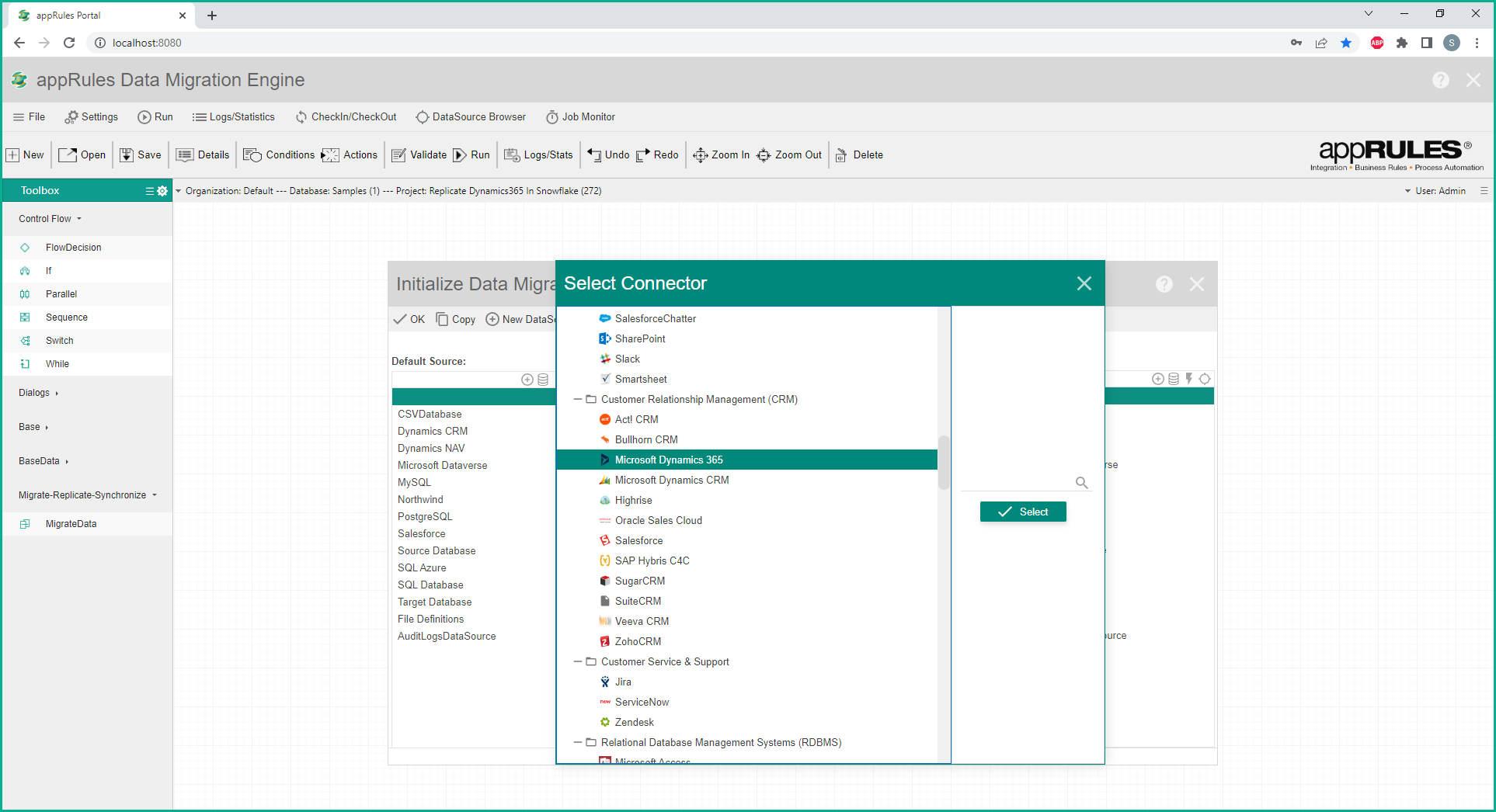Select the ZohoCRM connector
Viewport: 1496px width, 812px height.
(638, 642)
